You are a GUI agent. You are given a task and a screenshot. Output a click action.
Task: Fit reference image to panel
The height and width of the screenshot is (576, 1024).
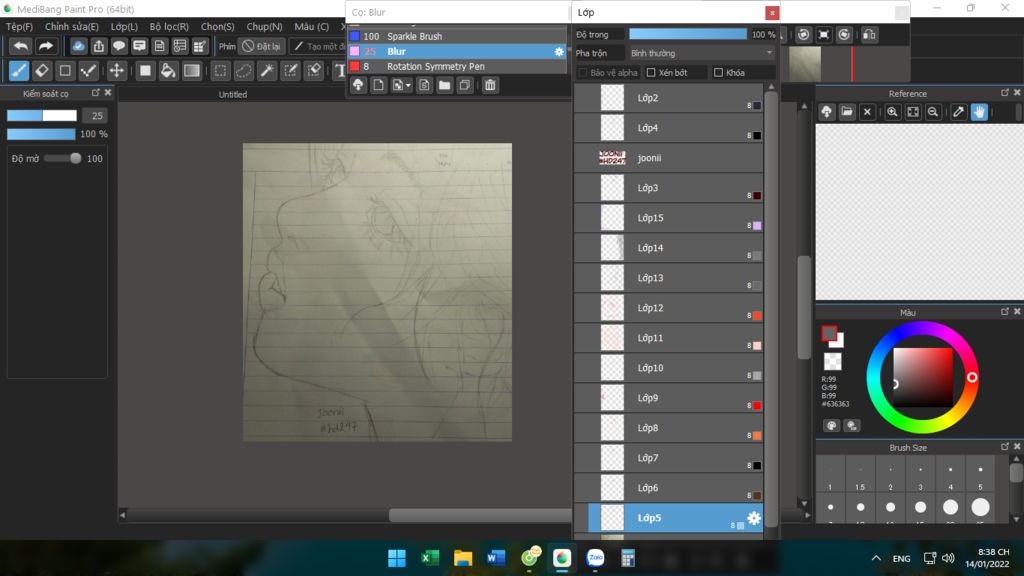pyautogui.click(x=913, y=112)
